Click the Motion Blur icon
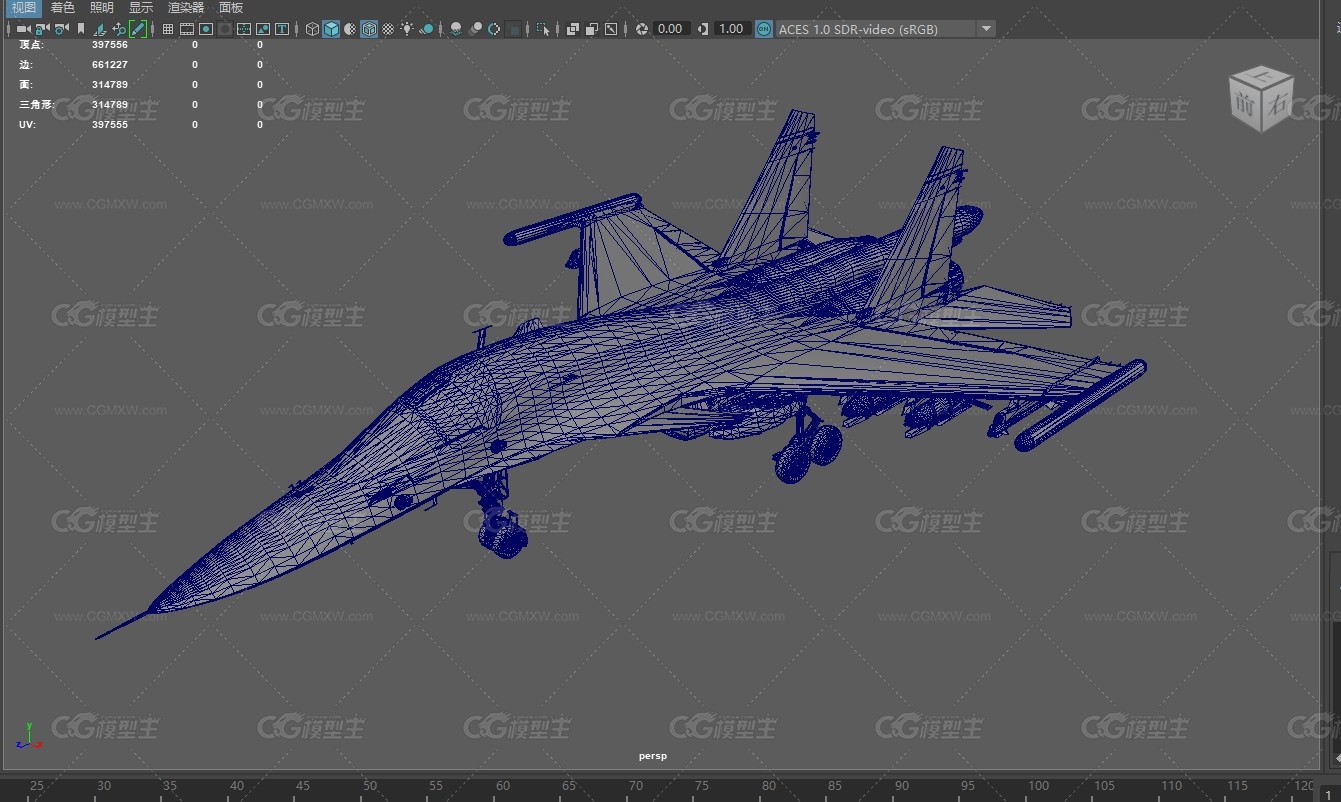Screen dimensions: 1341x802 [x=475, y=29]
